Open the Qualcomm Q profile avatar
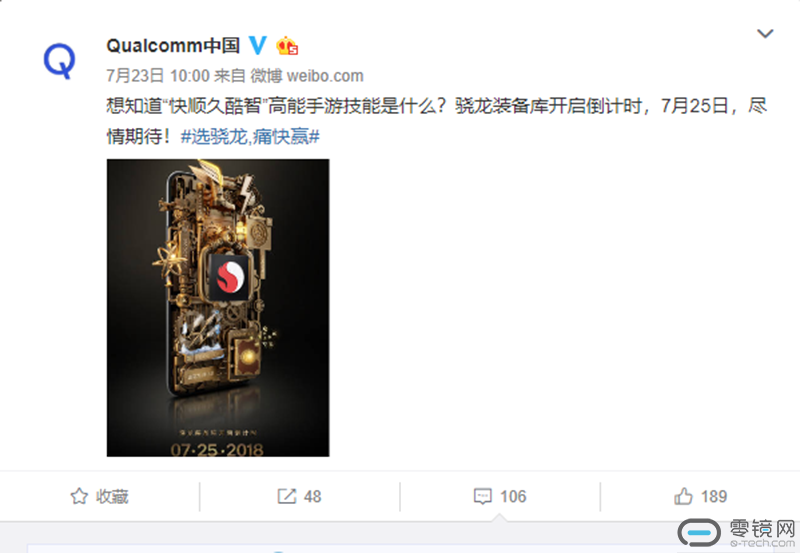The height and width of the screenshot is (553, 800). (x=60, y=61)
